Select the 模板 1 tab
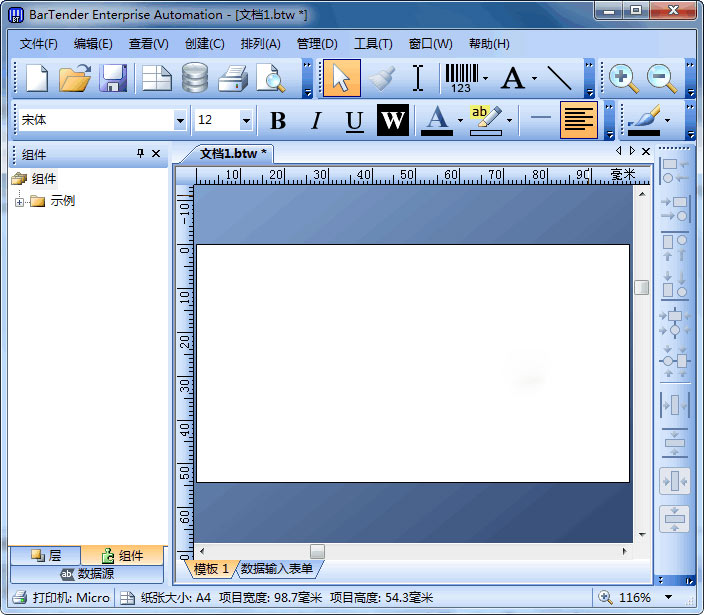Image resolution: width=704 pixels, height=615 pixels. pos(211,569)
